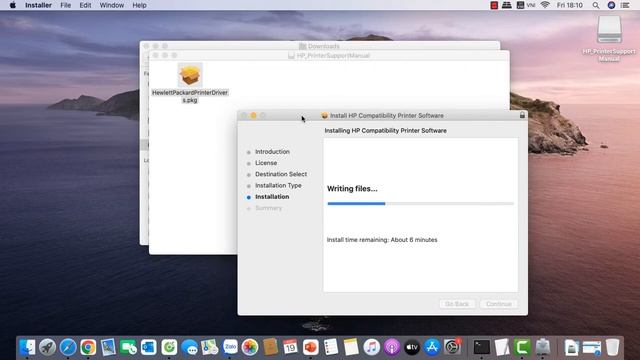Open Apple TV app in the Dock
The height and width of the screenshot is (360, 640).
pos(412,347)
